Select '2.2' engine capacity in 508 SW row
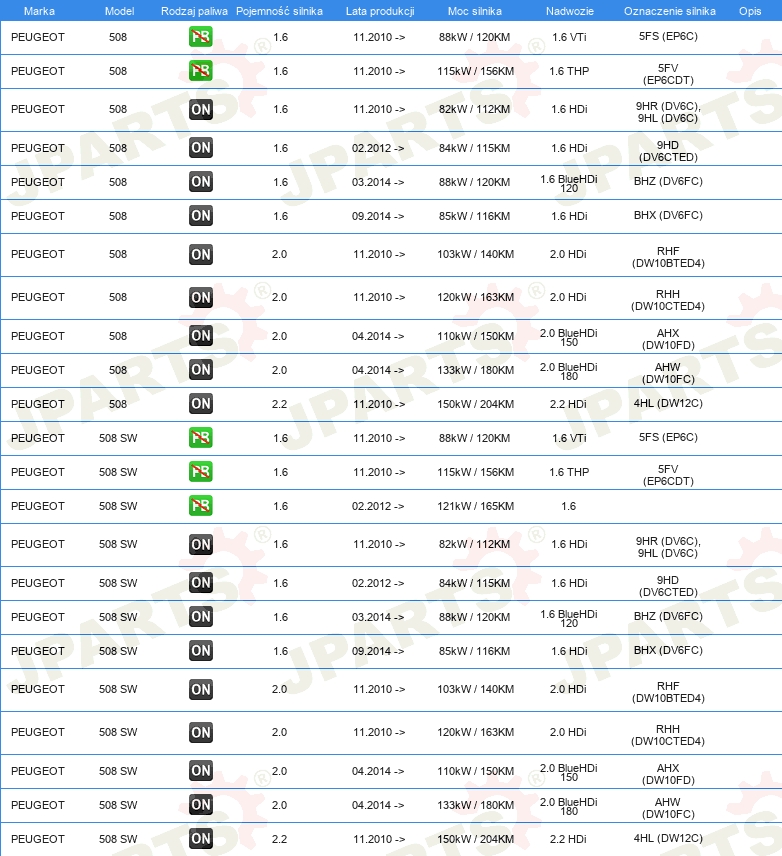 [279, 839]
